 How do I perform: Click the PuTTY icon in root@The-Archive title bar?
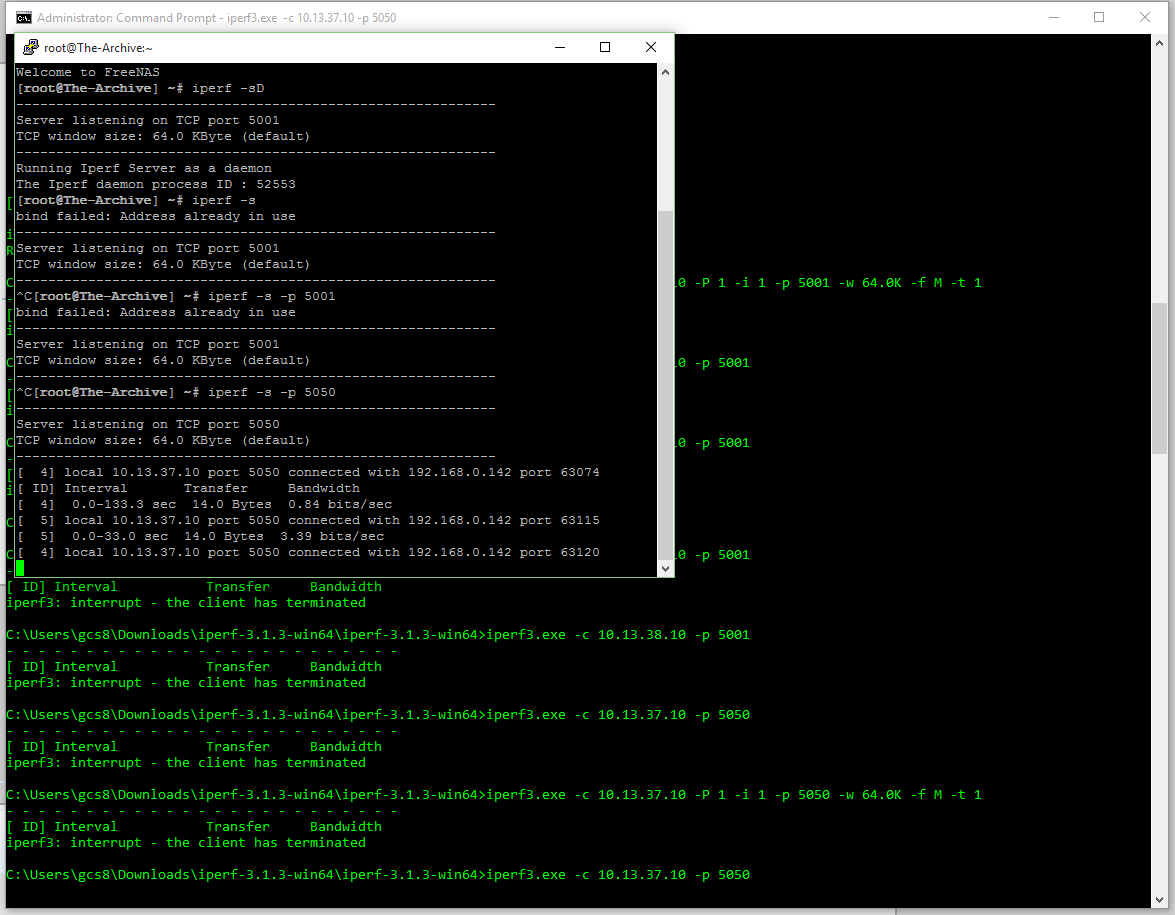pyautogui.click(x=31, y=47)
